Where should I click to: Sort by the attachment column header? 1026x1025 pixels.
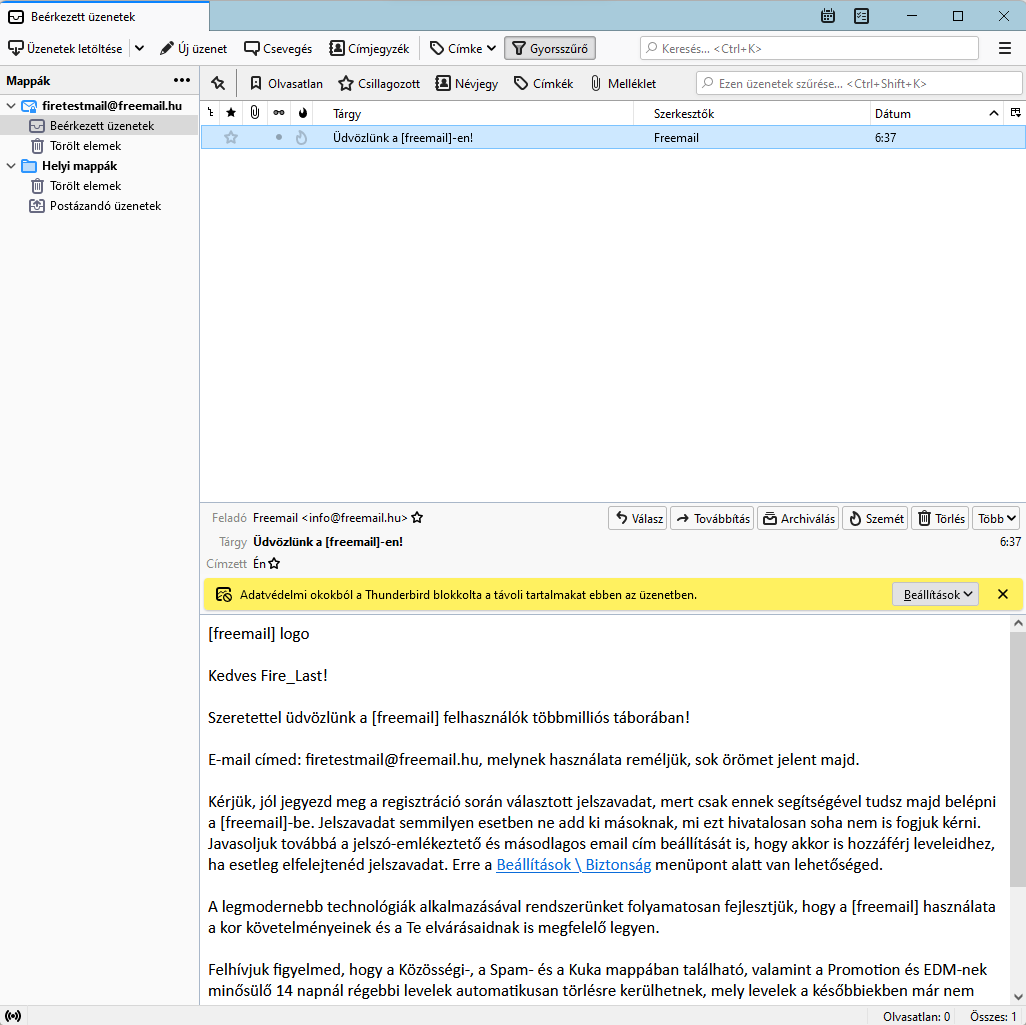tap(255, 113)
